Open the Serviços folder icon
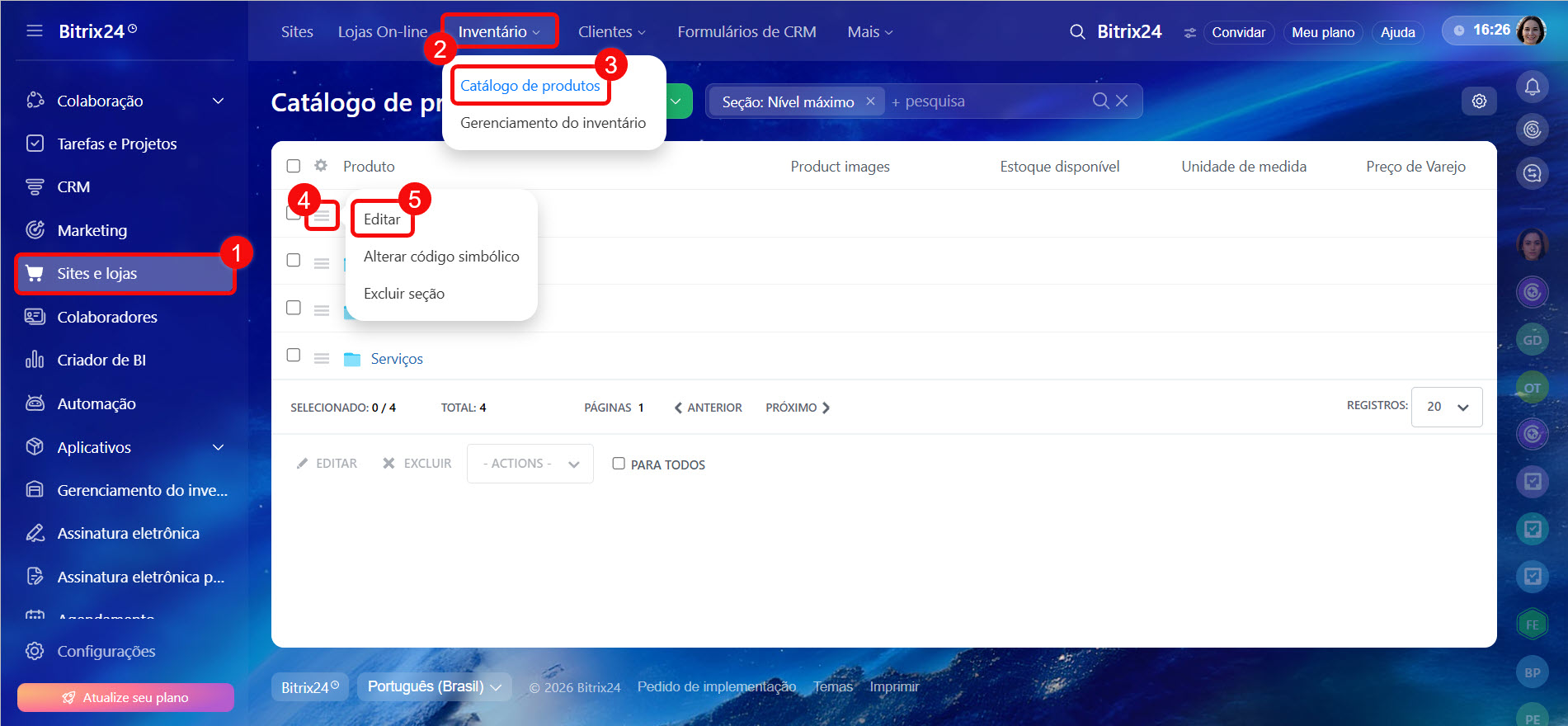Screen dimensions: 1568x726 (x=352, y=359)
